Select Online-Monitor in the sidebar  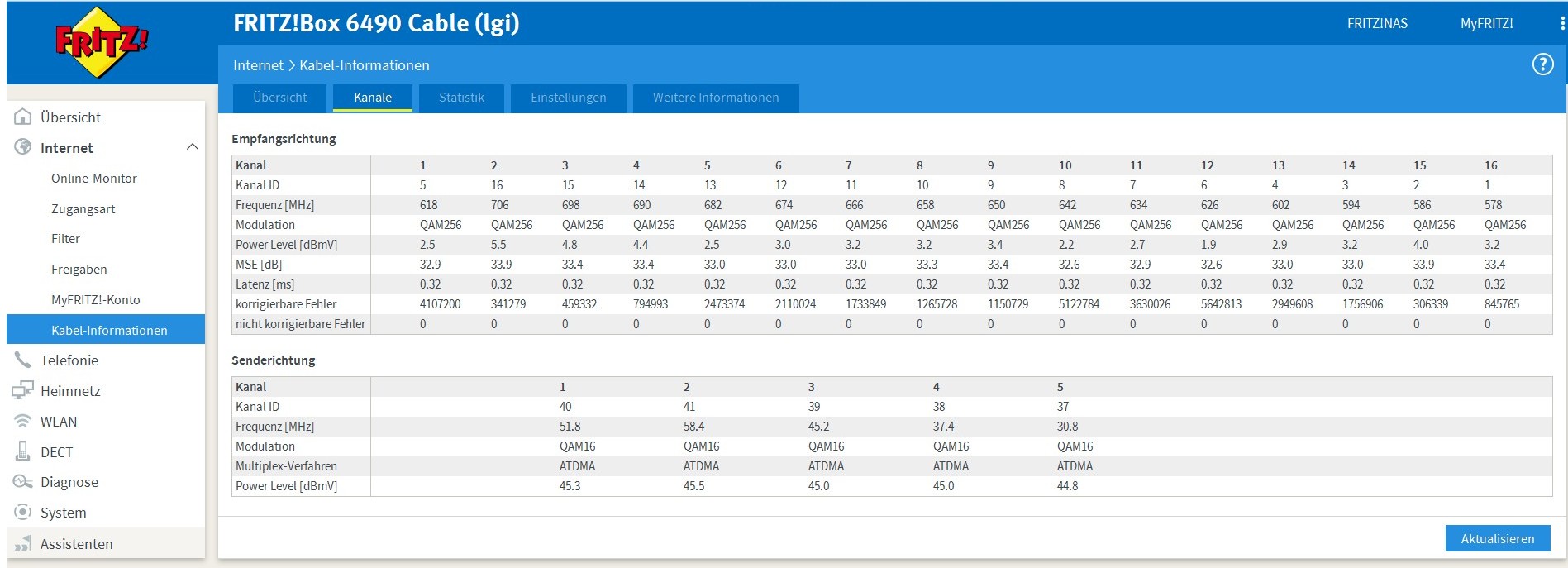pyautogui.click(x=94, y=179)
